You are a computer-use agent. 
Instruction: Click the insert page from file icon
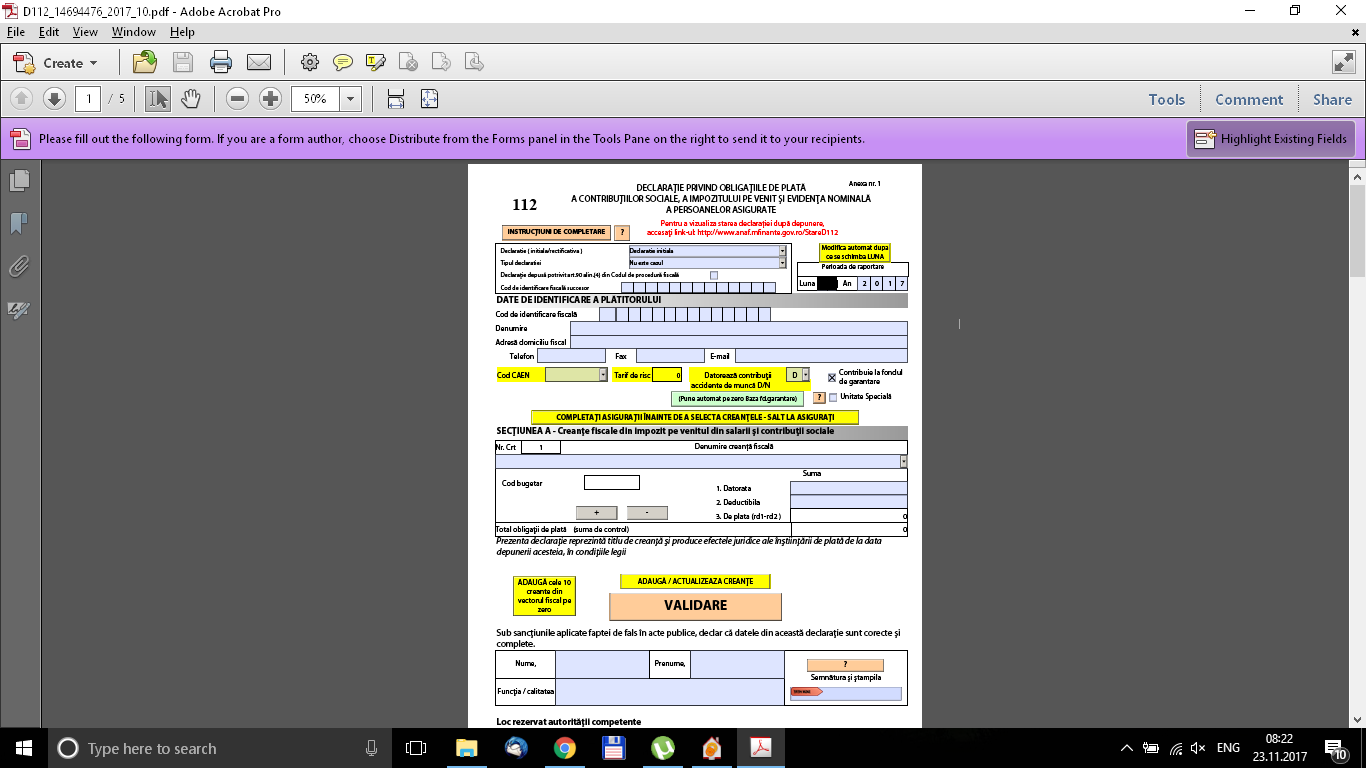pyautogui.click(x=474, y=62)
